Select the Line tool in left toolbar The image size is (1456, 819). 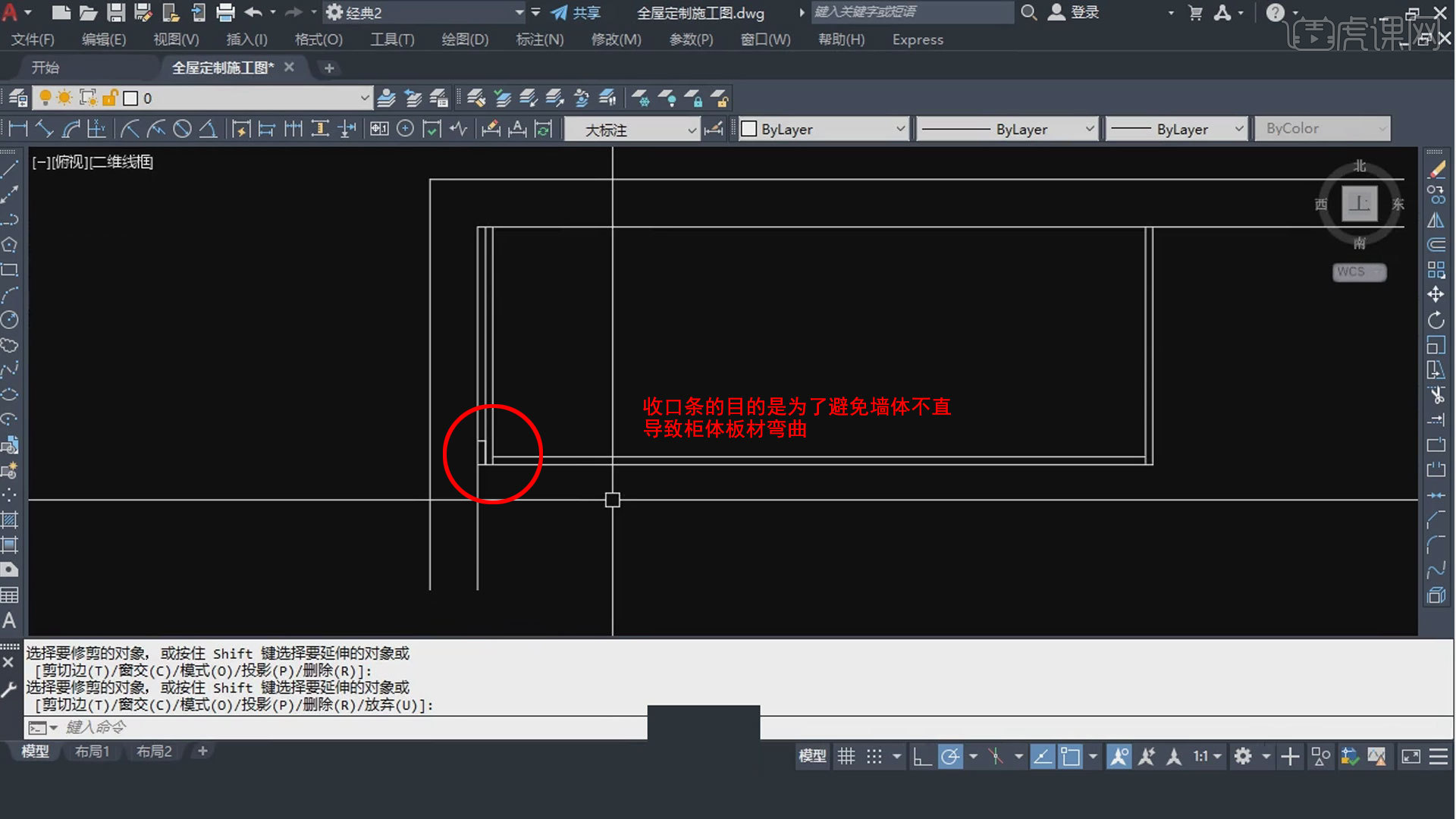pos(9,169)
